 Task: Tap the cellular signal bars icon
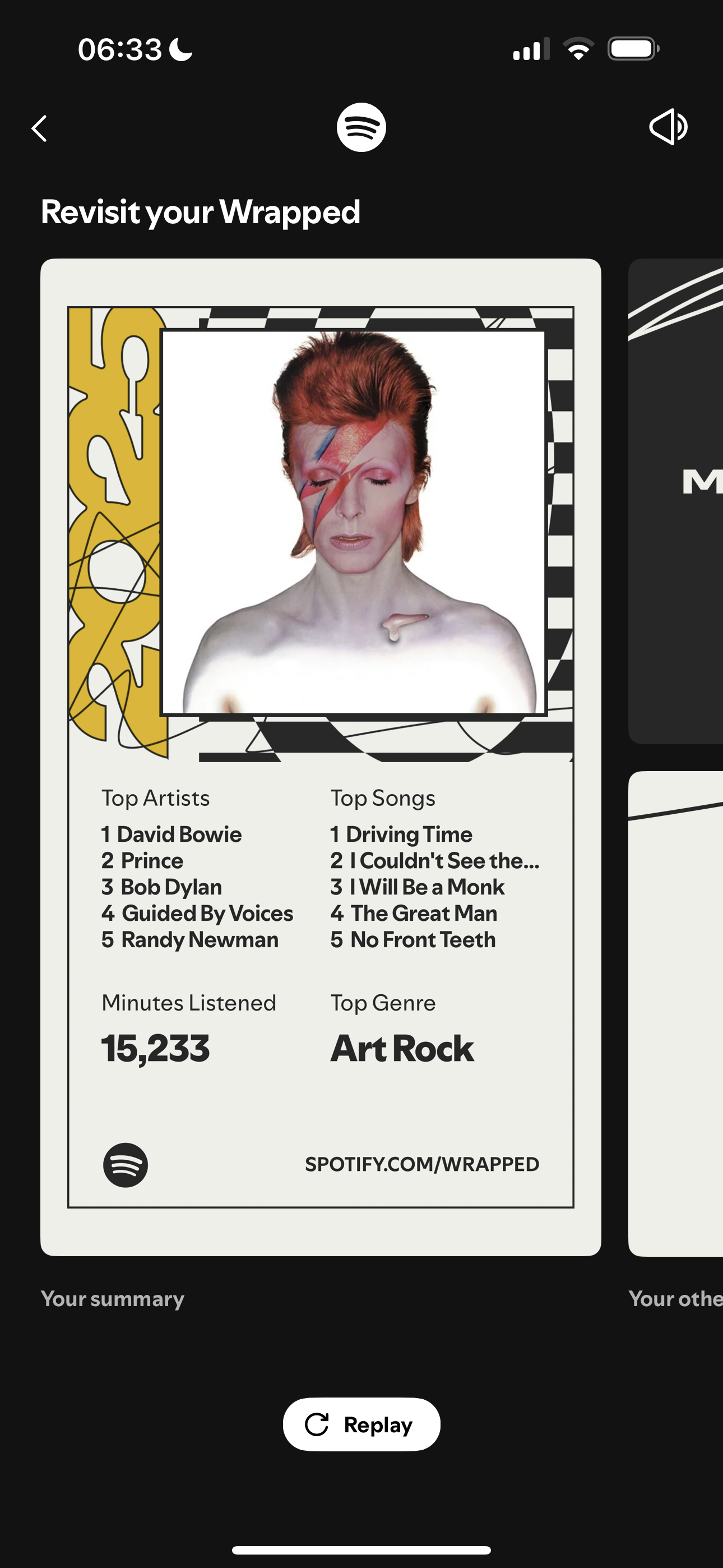pyautogui.click(x=531, y=49)
